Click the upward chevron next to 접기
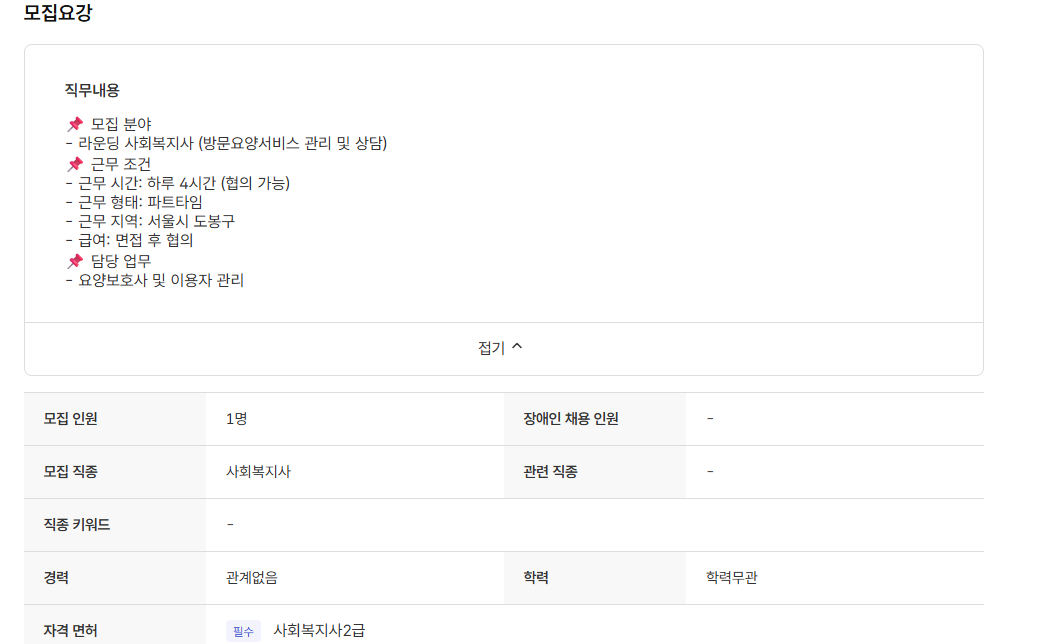1053x644 pixels. click(519, 347)
